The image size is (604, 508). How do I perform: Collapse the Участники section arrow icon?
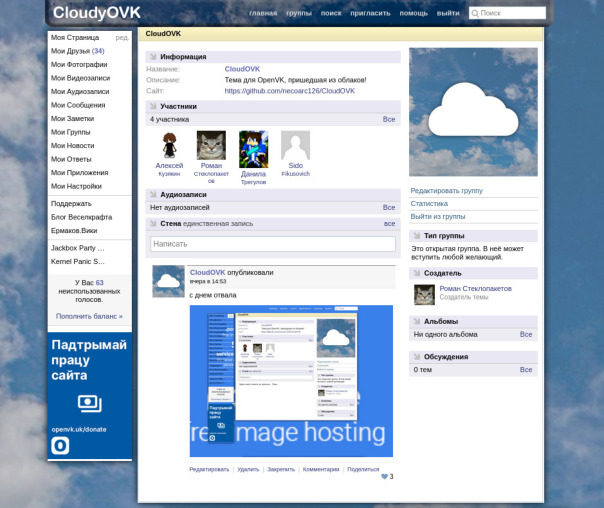(x=153, y=106)
